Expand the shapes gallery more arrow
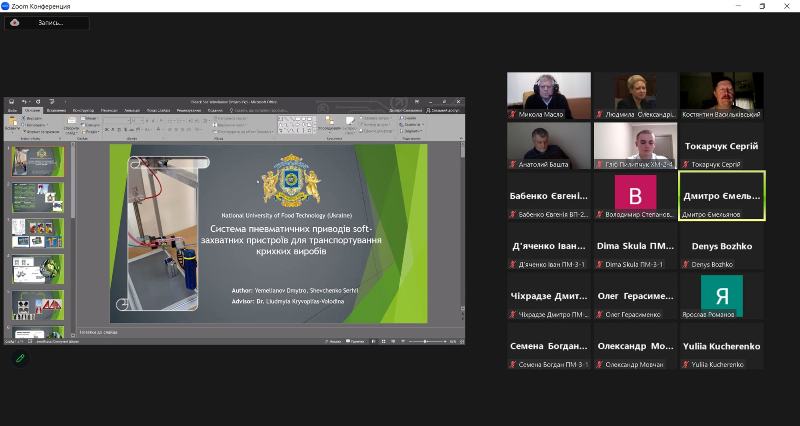The image size is (800, 426). tap(315, 131)
